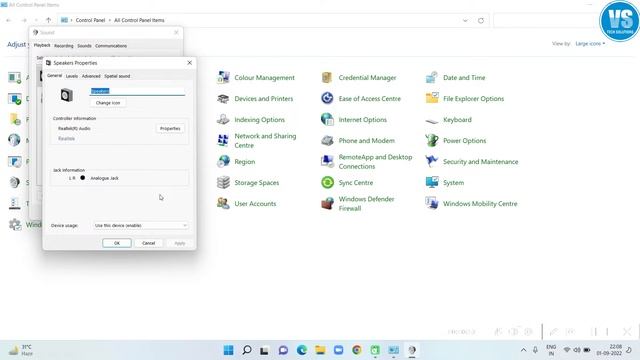The image size is (640, 360).
Task: Close the Speakers Properties dialog
Action: click(189, 63)
